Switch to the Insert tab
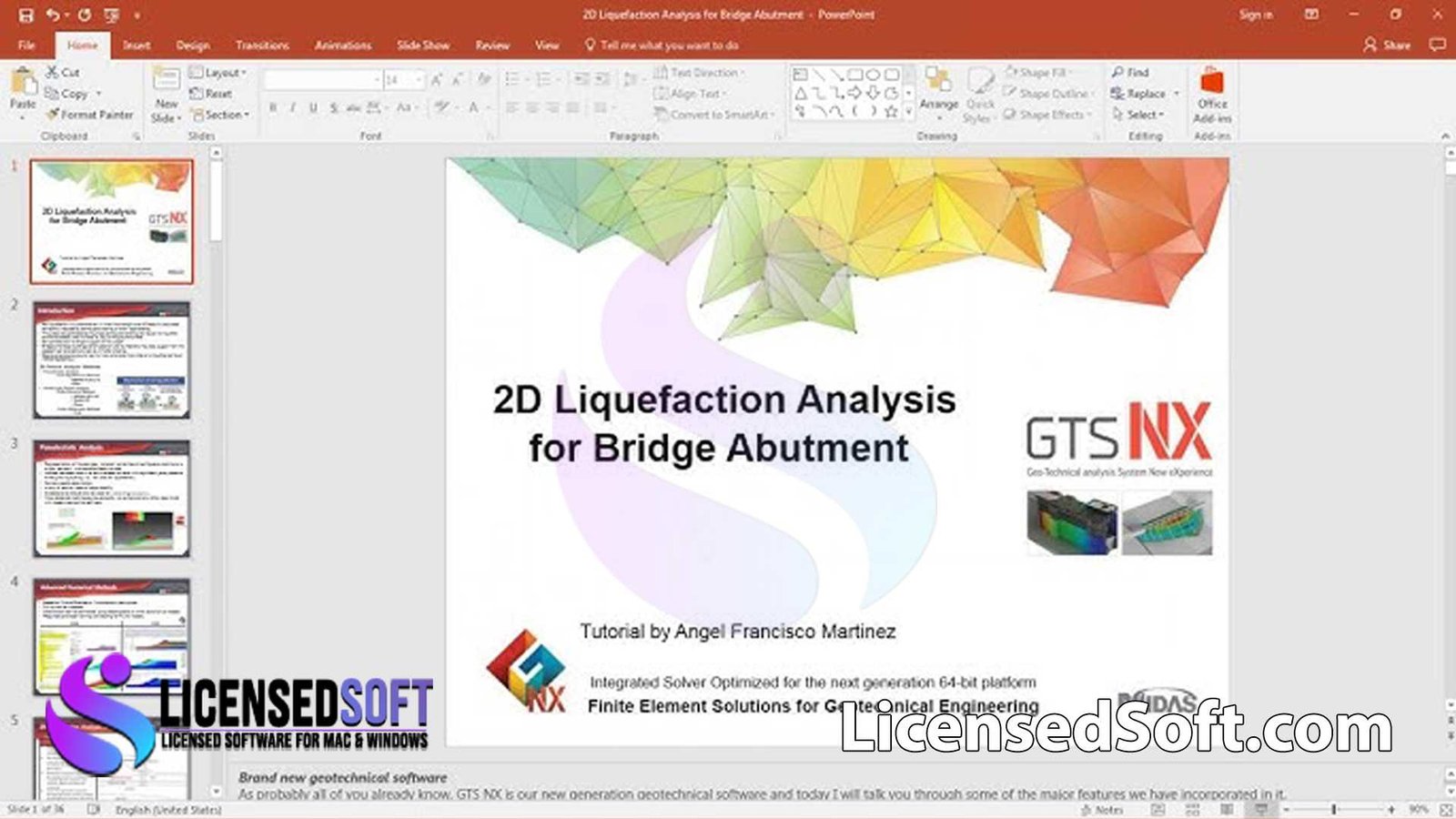This screenshot has width=1456, height=819. pyautogui.click(x=136, y=45)
